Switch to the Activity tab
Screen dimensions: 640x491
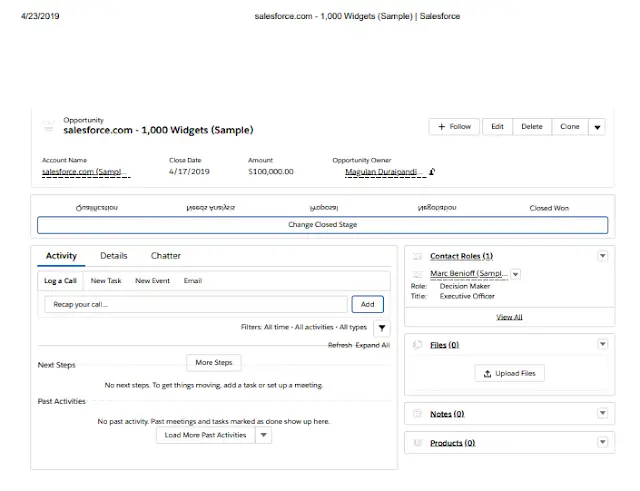coord(61,256)
